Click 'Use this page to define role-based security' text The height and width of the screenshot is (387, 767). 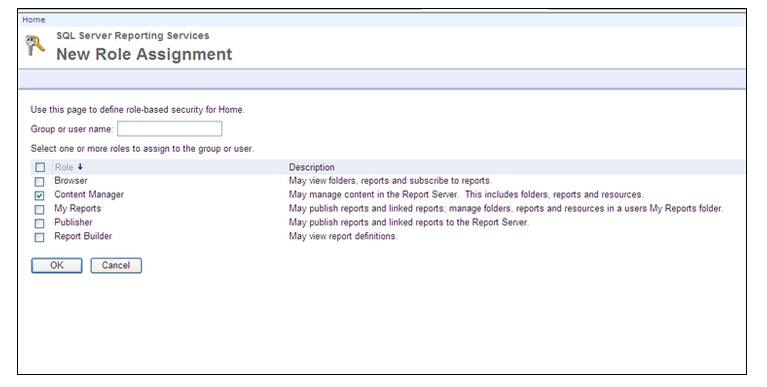click(x=137, y=110)
